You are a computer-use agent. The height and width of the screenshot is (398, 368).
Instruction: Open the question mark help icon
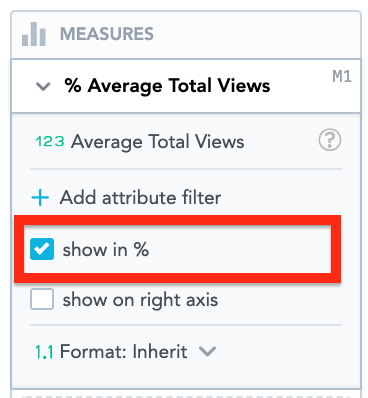coord(330,140)
